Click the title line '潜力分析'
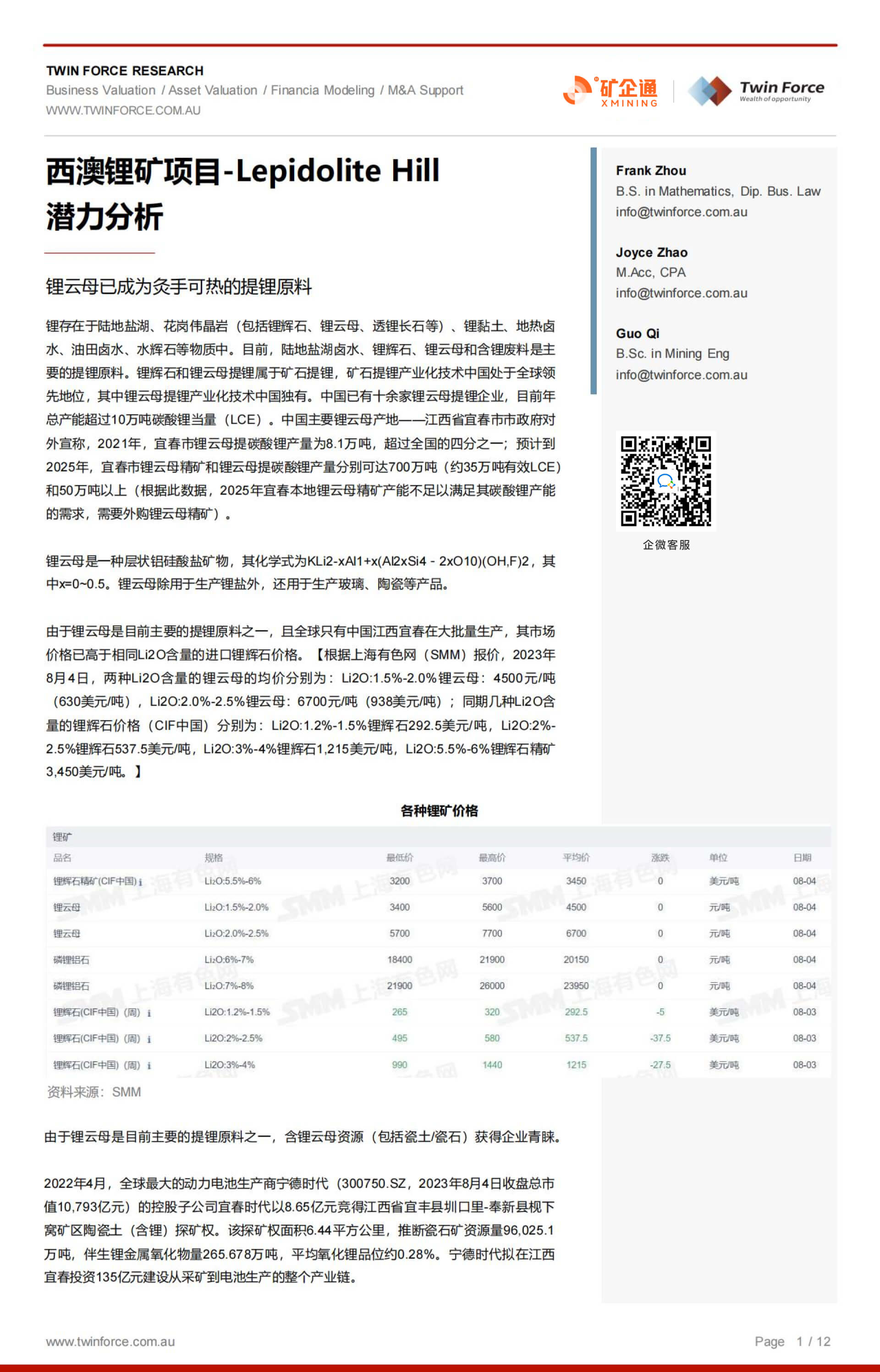This screenshot has height=1372, width=880. tap(104, 216)
